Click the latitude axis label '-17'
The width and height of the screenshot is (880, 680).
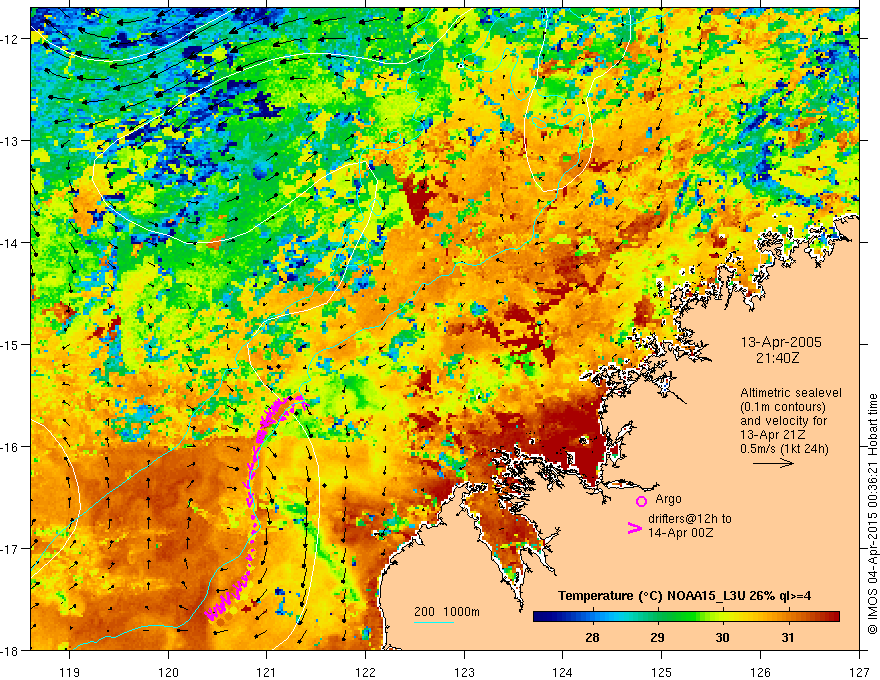click(10, 549)
